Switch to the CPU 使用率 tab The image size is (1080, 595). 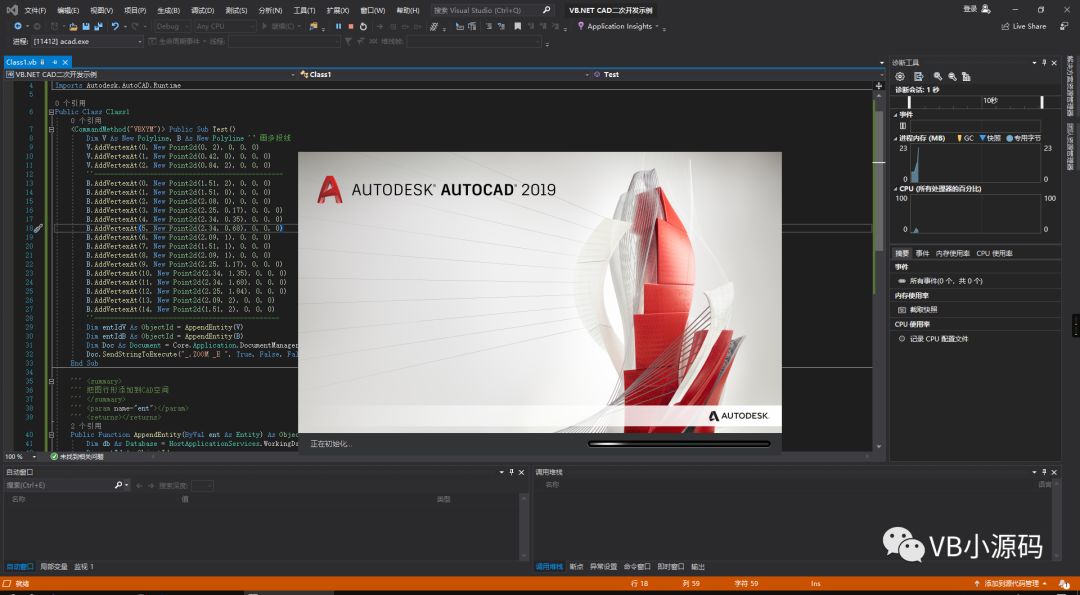(x=994, y=253)
